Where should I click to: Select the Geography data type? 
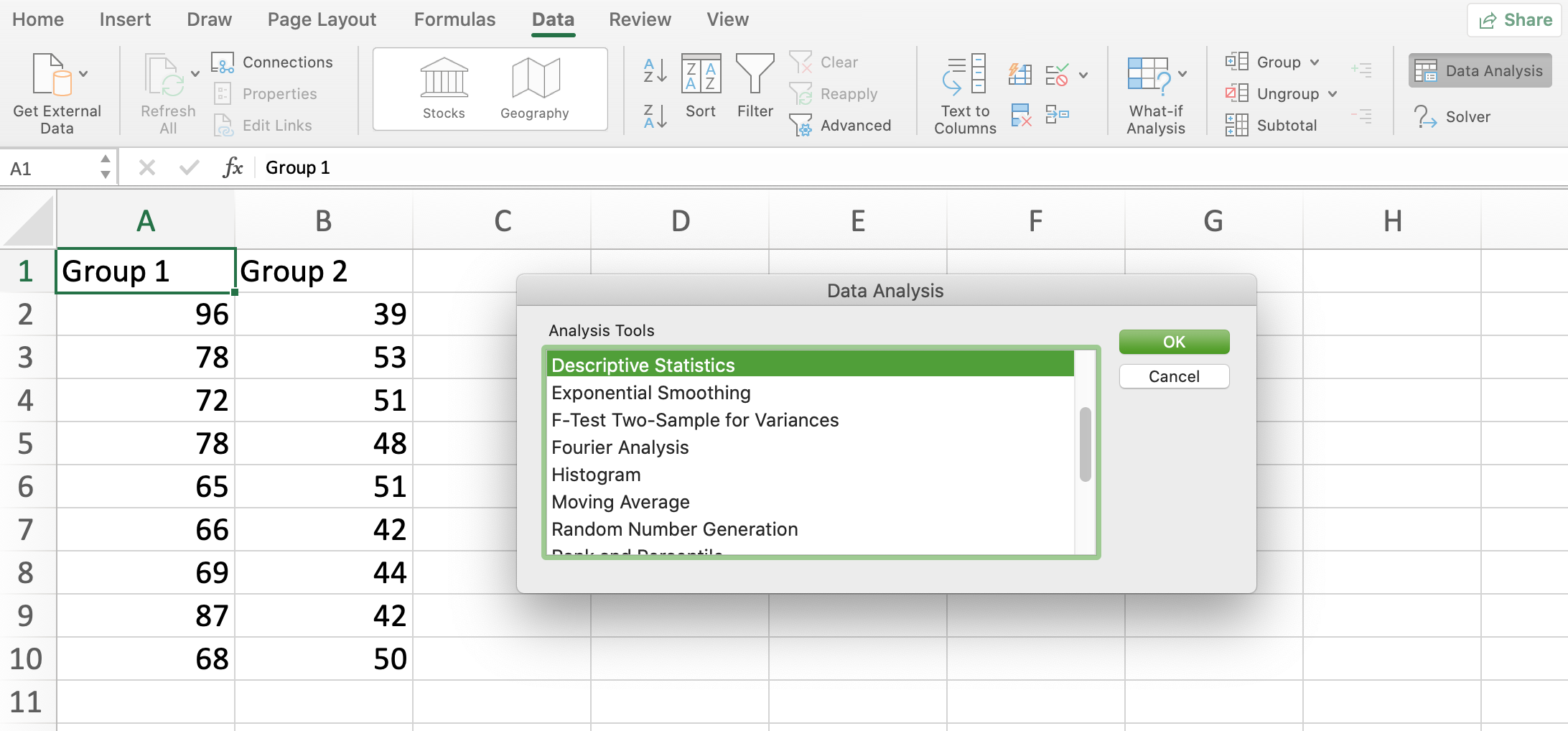pyautogui.click(x=535, y=89)
